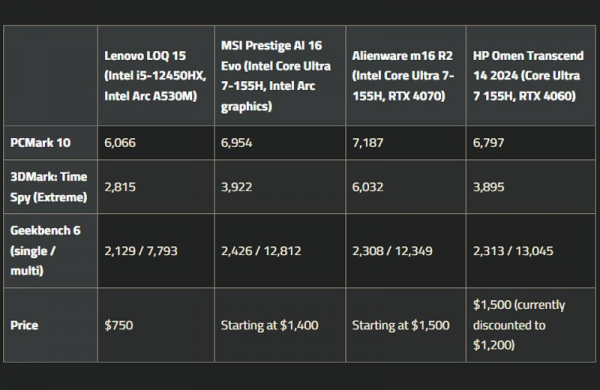Image resolution: width=600 pixels, height=390 pixels.
Task: Select the HP Omen Transcend 14 header
Action: [528, 76]
